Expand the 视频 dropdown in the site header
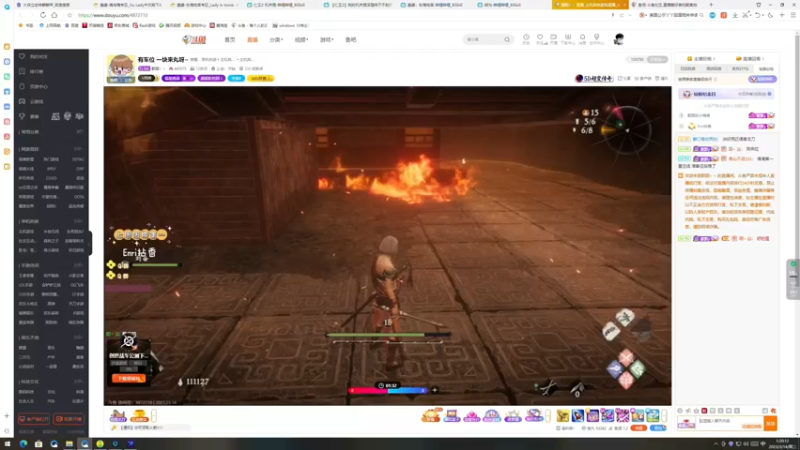Image resolution: width=800 pixels, height=450 pixels. [x=301, y=40]
